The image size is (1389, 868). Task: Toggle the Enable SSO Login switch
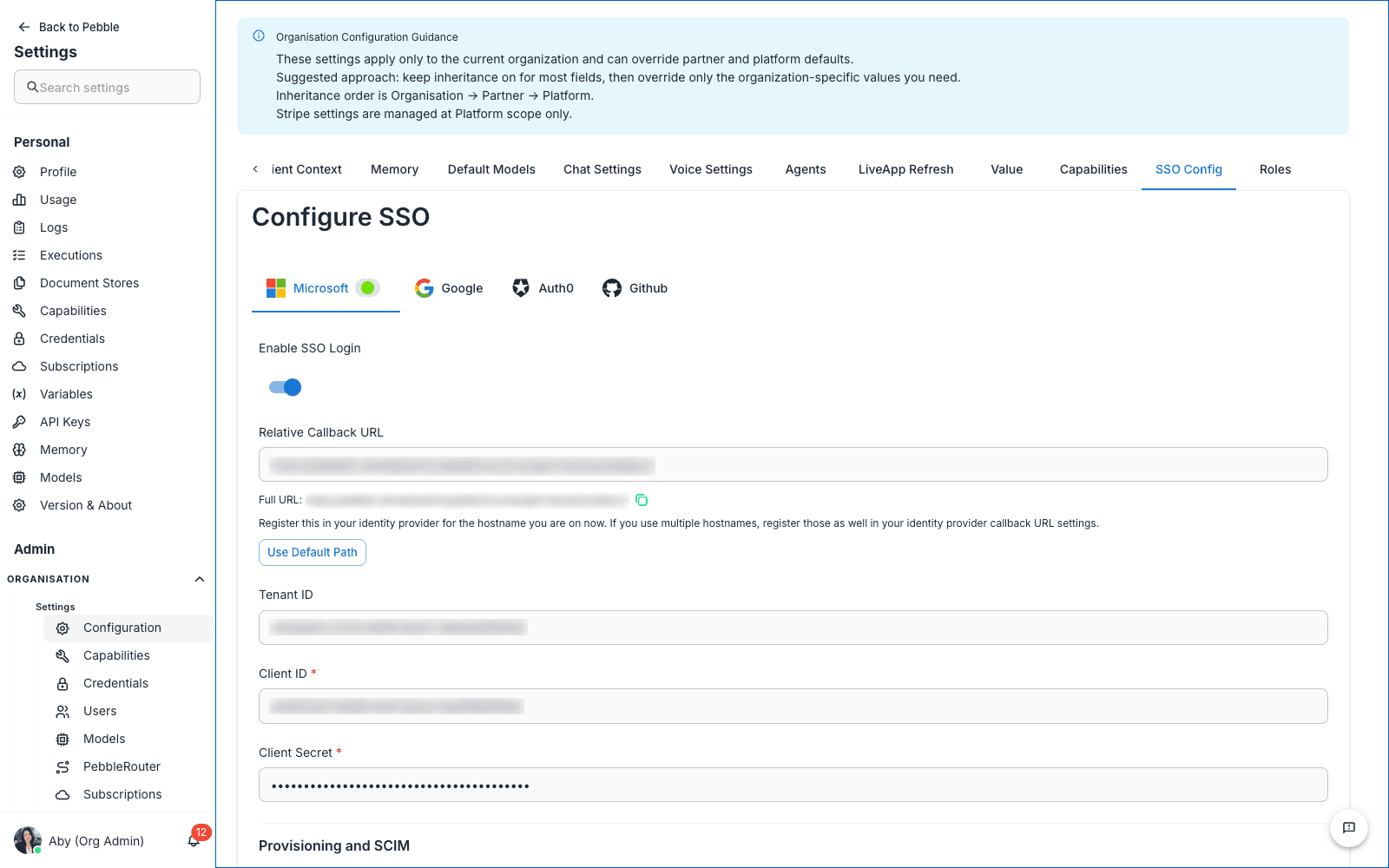coord(285,387)
